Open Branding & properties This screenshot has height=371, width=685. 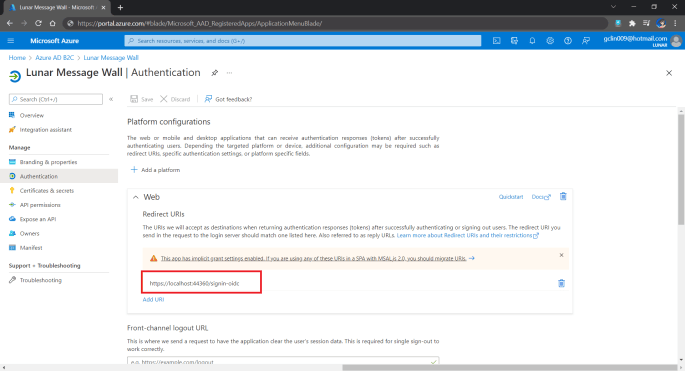[x=48, y=162]
